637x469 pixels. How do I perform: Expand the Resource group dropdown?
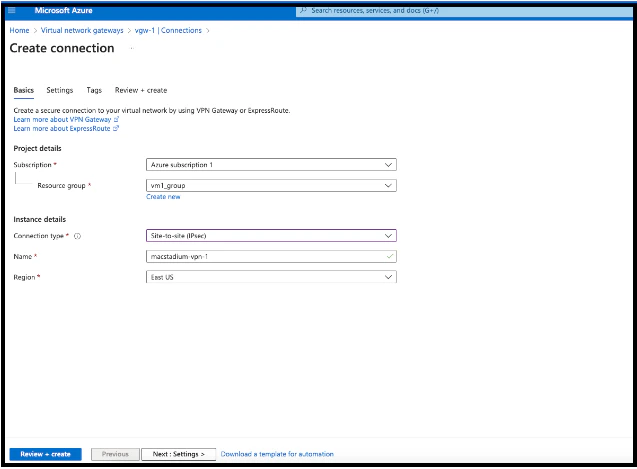pyautogui.click(x=271, y=185)
